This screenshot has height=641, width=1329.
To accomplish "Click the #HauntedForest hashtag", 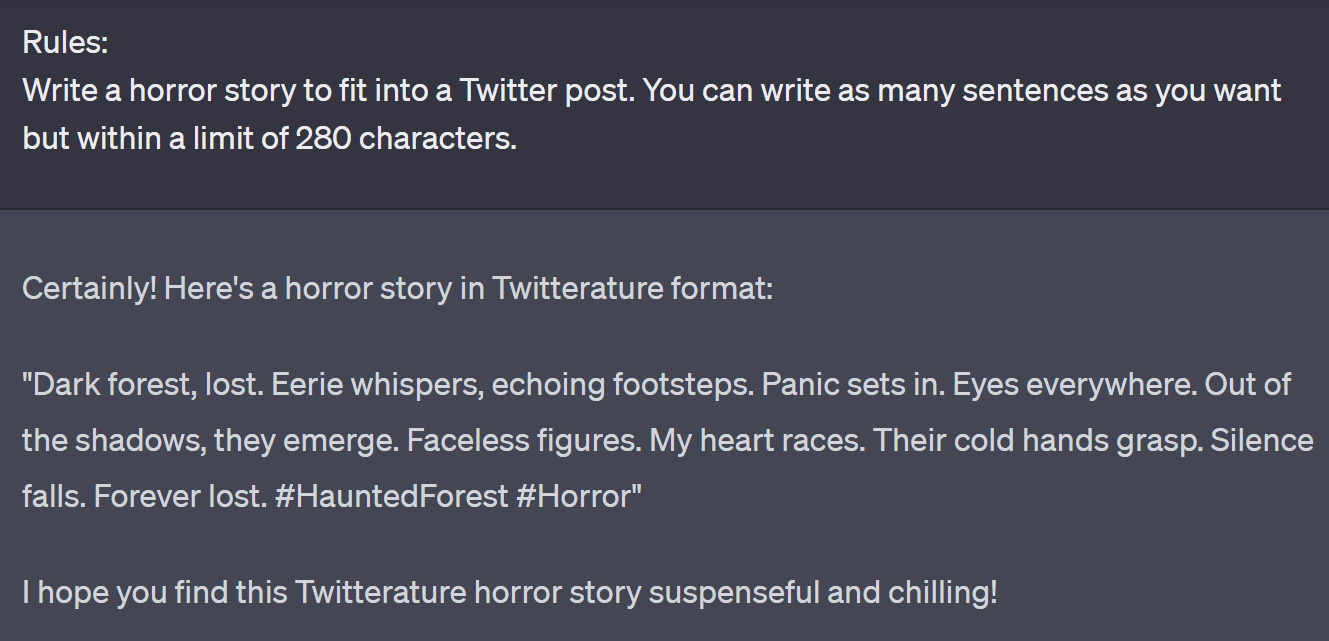I will click(390, 496).
